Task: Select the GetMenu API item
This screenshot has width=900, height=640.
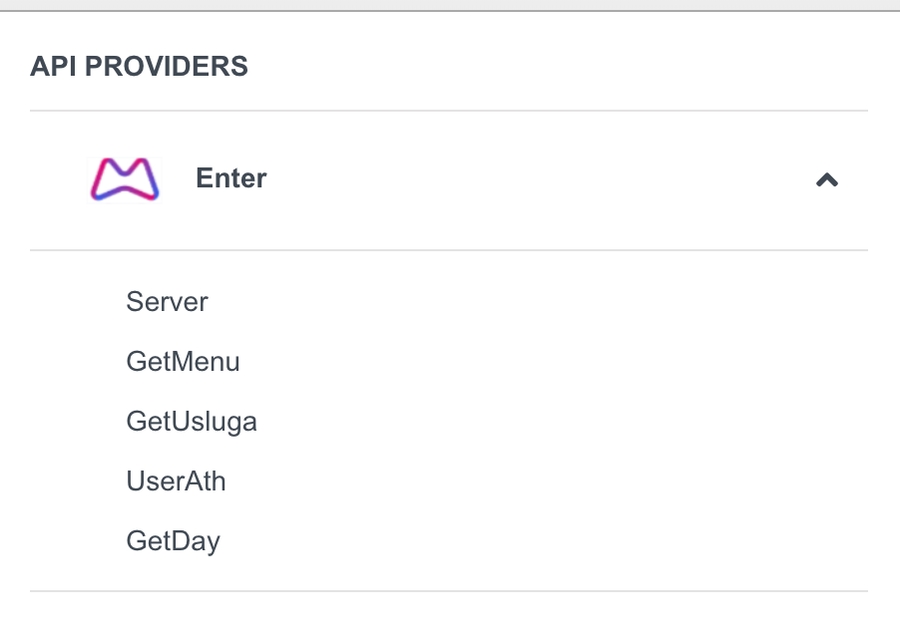Action: (x=183, y=361)
